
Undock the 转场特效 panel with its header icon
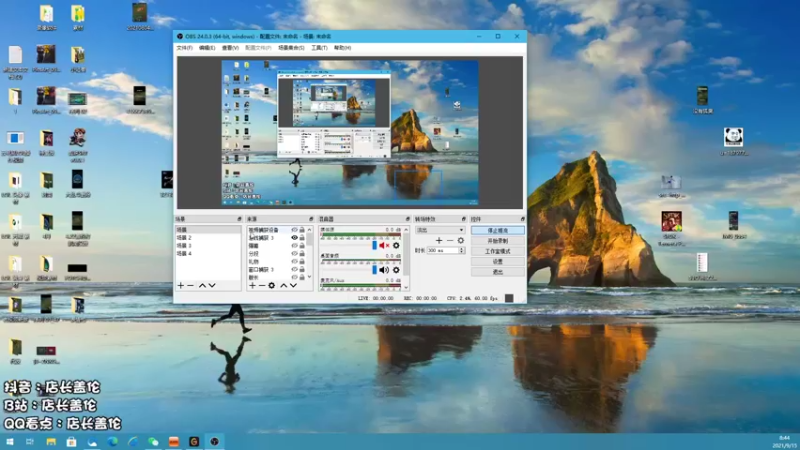point(463,219)
